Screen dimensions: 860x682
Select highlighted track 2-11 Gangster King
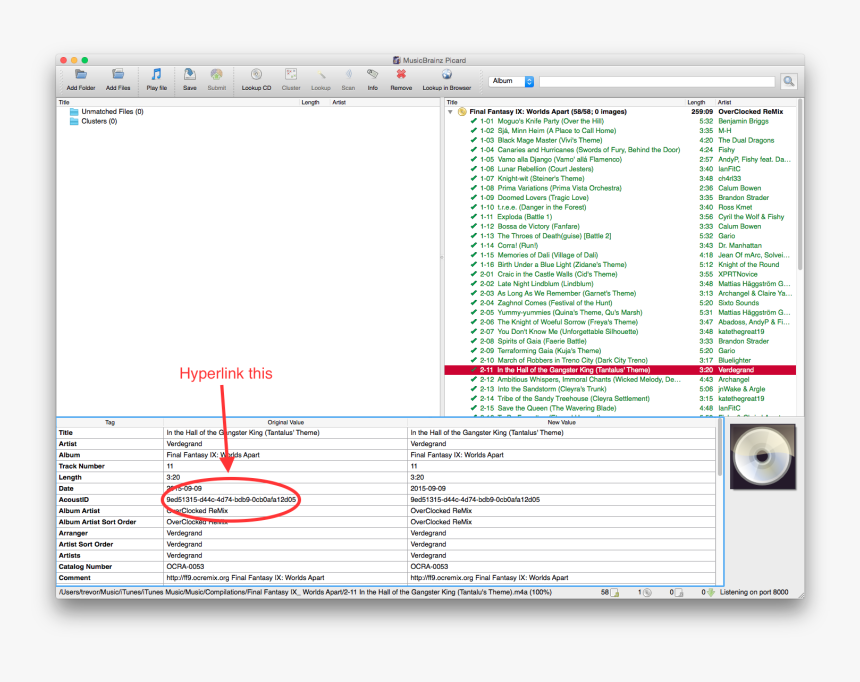(x=620, y=370)
